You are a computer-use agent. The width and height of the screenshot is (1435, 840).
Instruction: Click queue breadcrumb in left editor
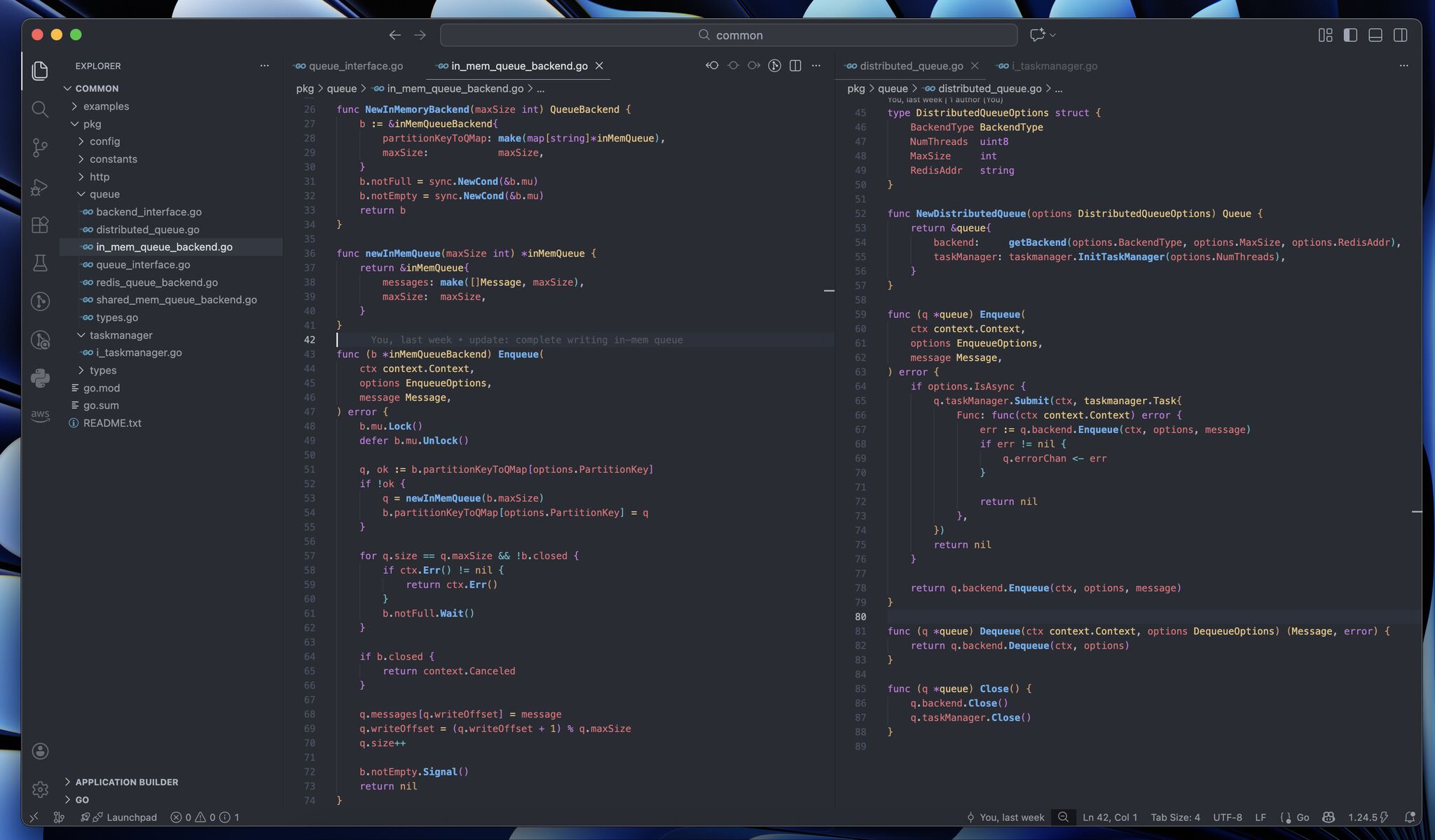coord(341,88)
